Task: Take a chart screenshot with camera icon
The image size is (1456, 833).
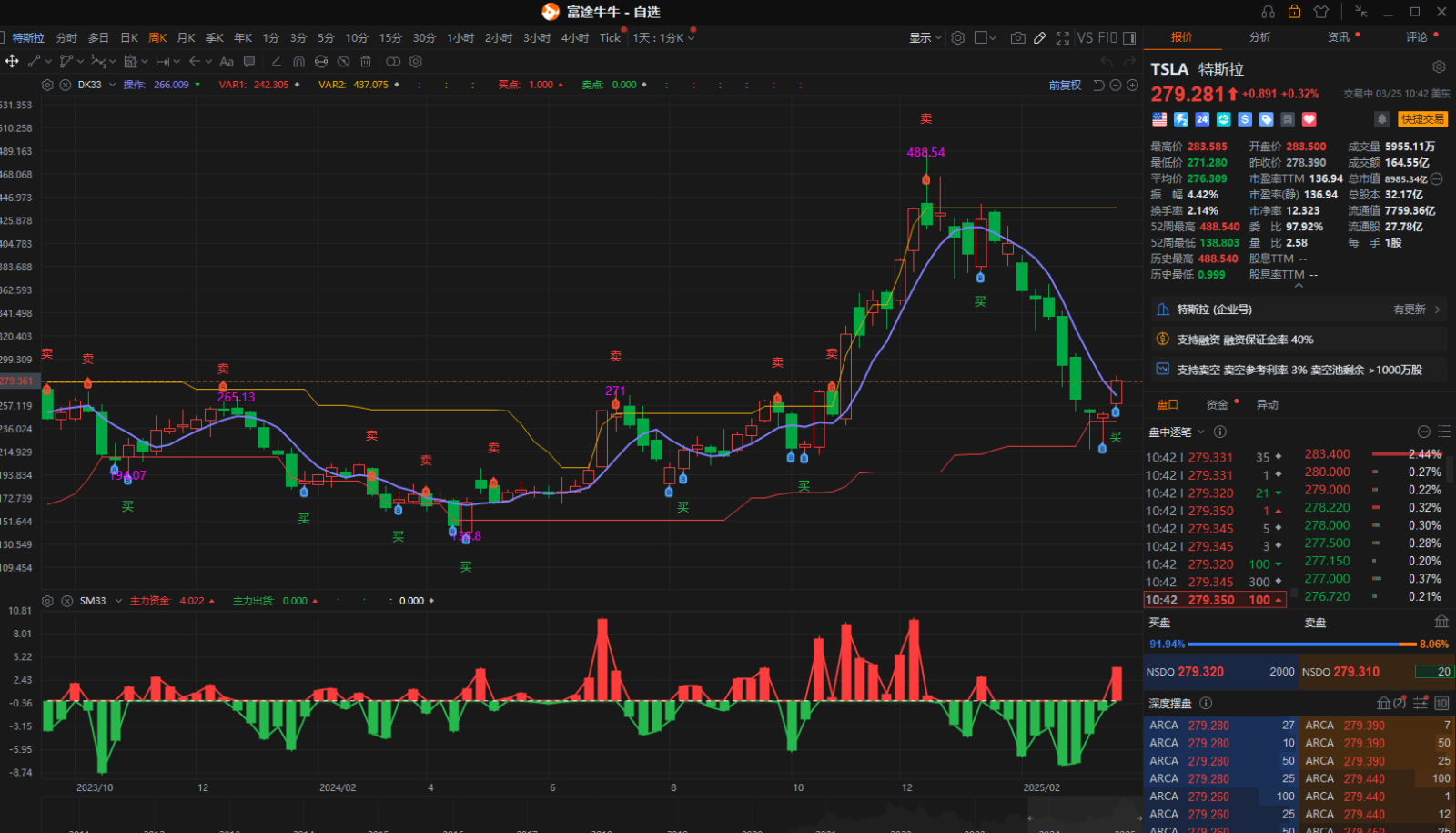Action: (x=1018, y=37)
